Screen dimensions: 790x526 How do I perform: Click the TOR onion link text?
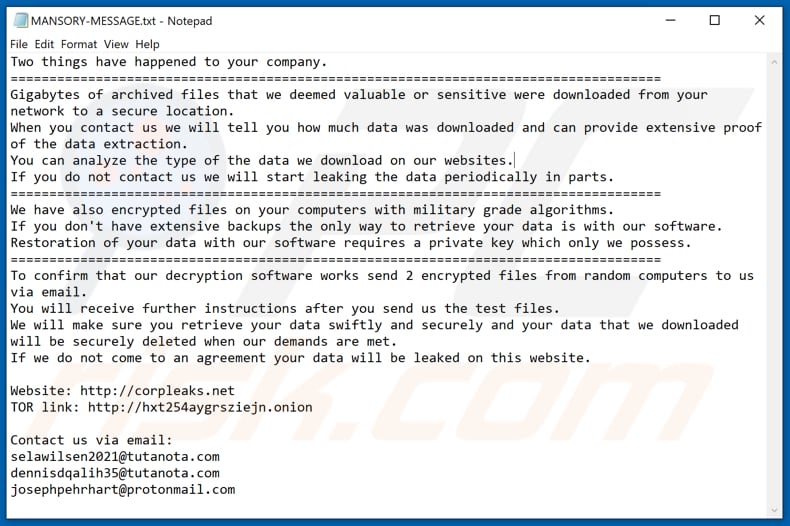[x=200, y=407]
